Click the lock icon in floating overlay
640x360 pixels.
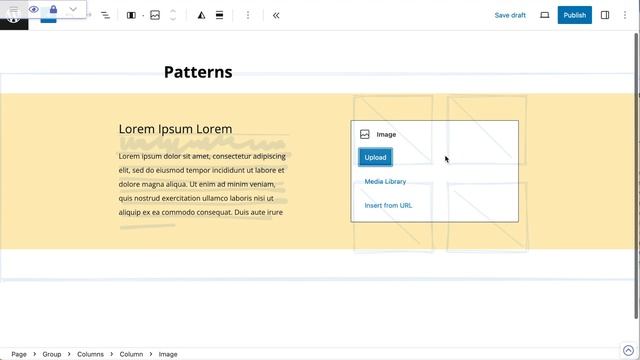point(53,9)
